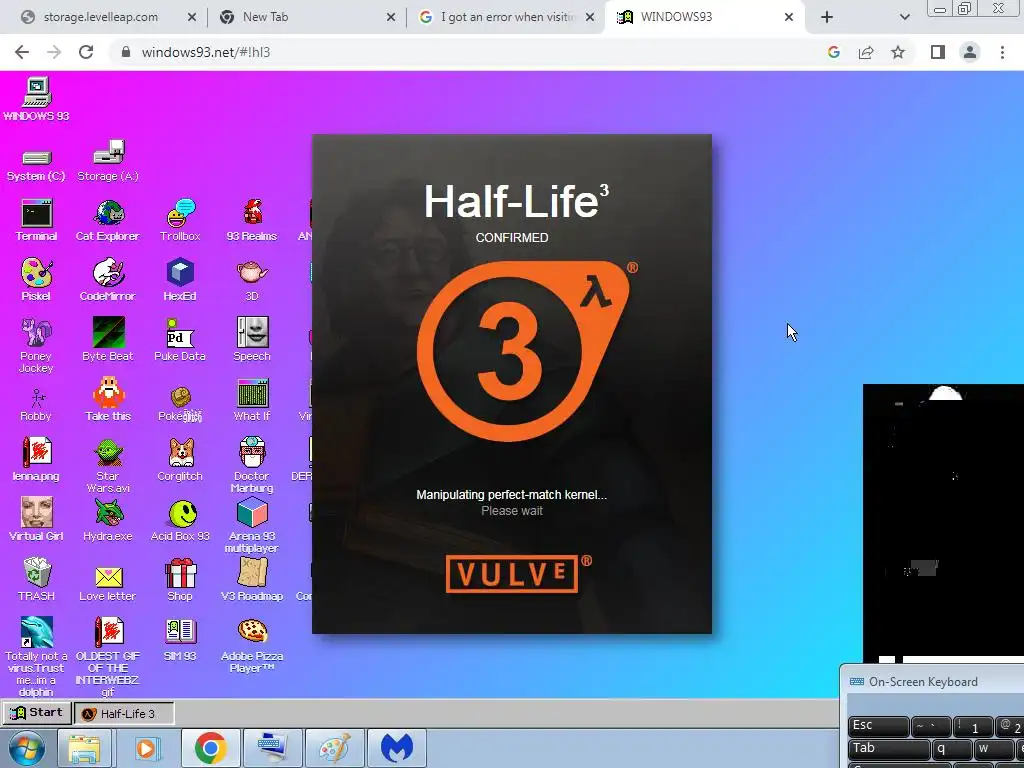The height and width of the screenshot is (768, 1024).
Task: Open a new browser tab
Action: [827, 17]
